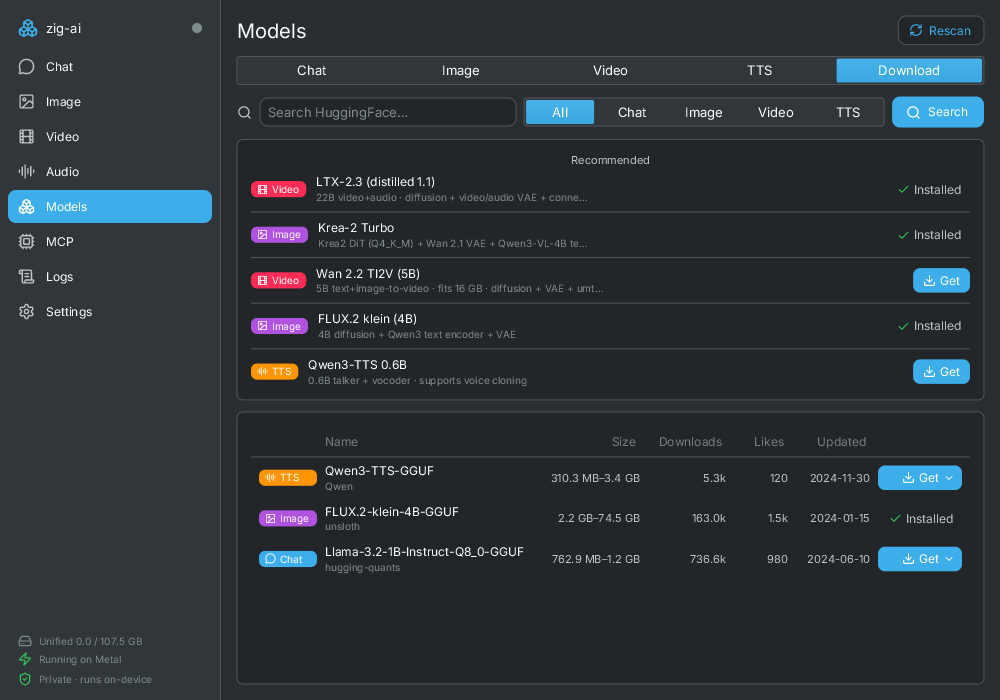Open Settings from the sidebar

[x=110, y=312]
